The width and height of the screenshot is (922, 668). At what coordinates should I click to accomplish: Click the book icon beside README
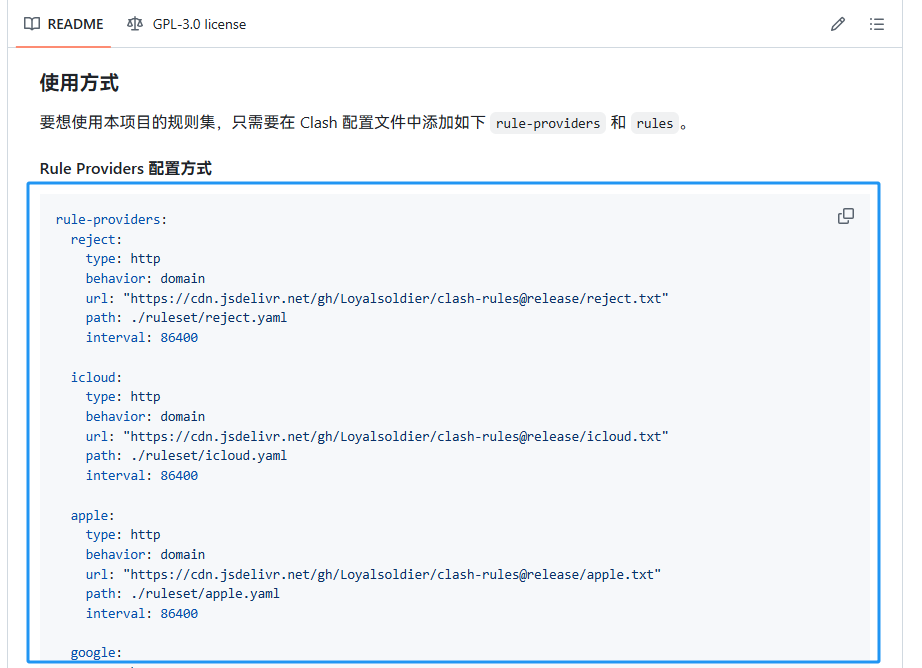pos(32,24)
